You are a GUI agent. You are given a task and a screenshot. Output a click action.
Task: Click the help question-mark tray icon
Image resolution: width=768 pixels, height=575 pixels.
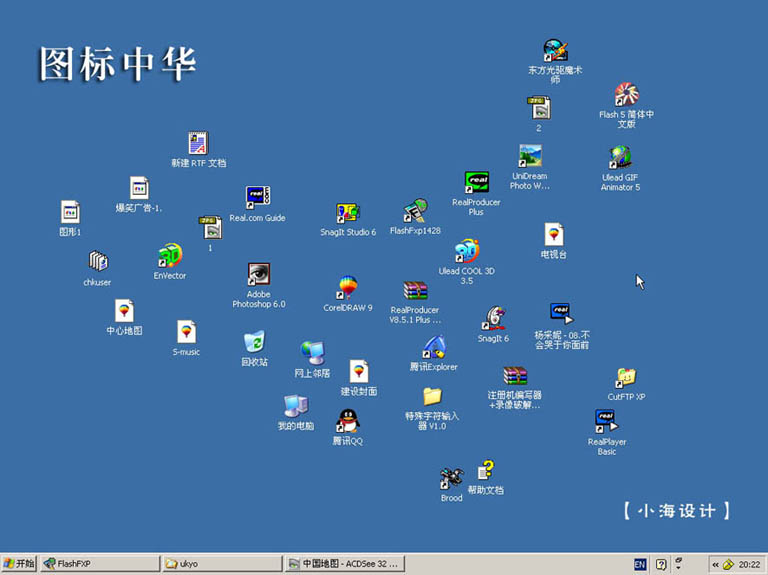(661, 564)
